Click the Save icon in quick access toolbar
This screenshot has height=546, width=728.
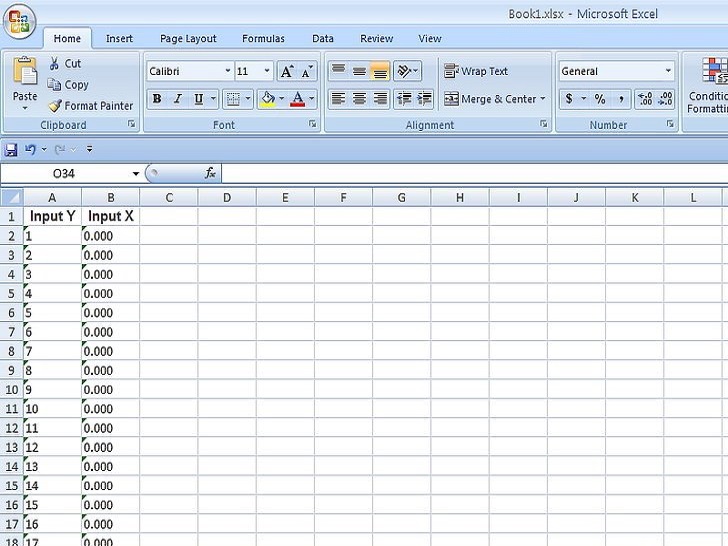[11, 150]
